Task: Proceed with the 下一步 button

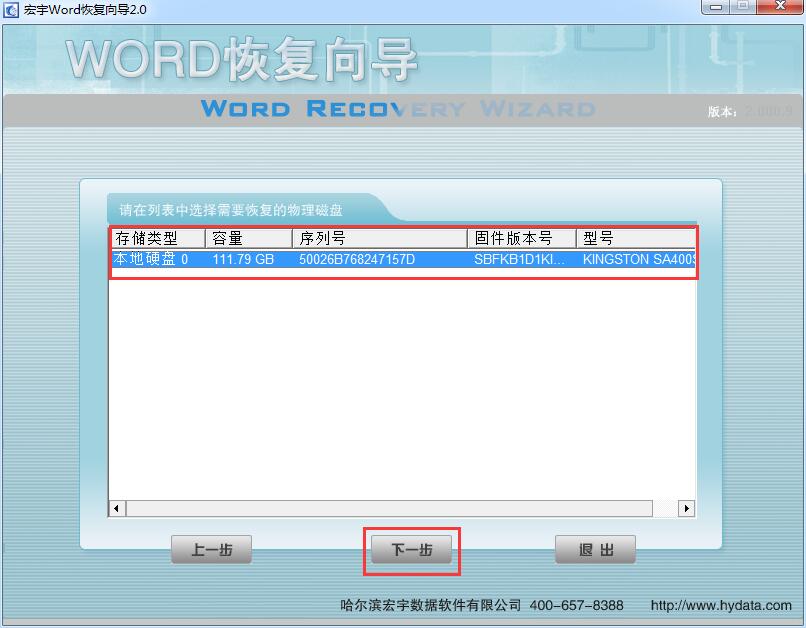Action: point(411,550)
